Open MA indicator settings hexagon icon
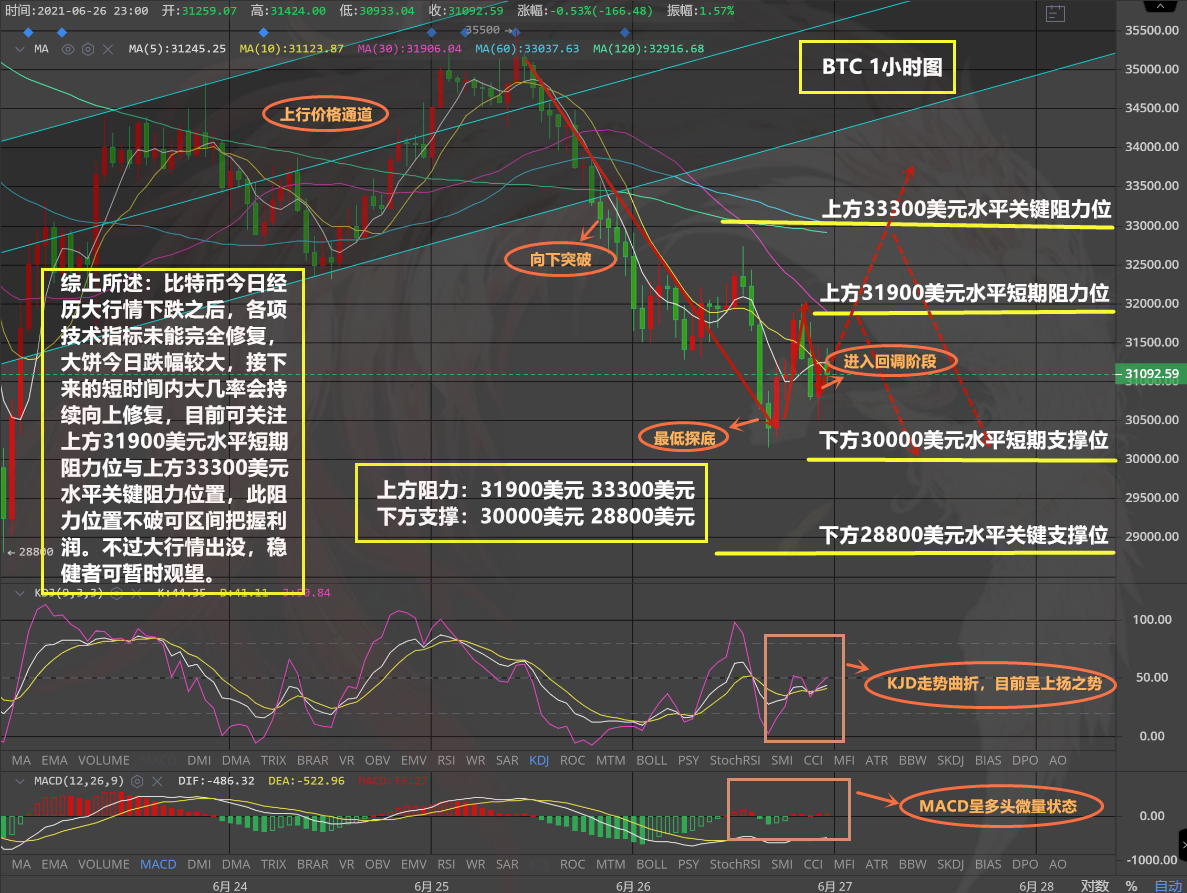 tap(88, 49)
